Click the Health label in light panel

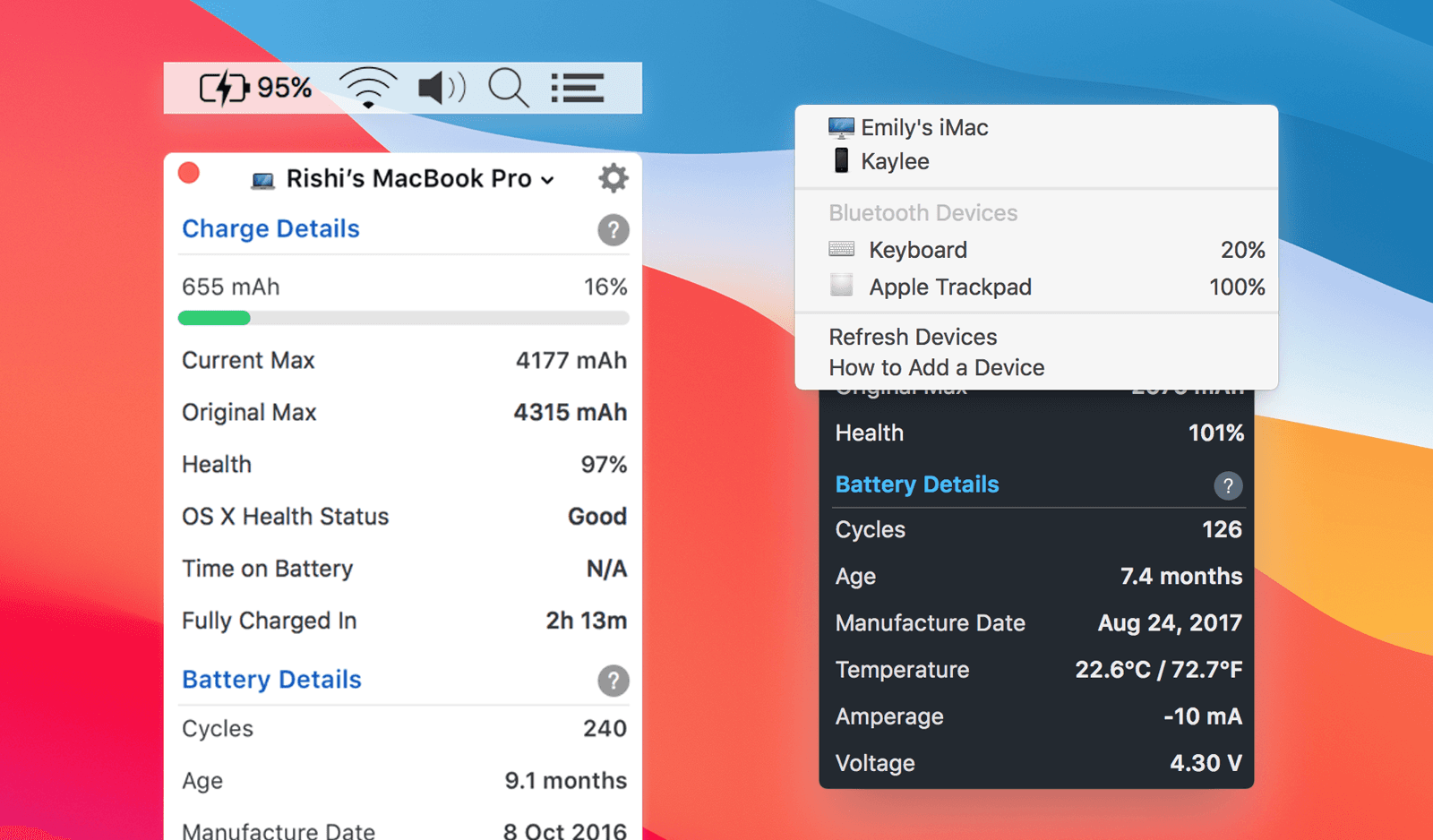[217, 464]
